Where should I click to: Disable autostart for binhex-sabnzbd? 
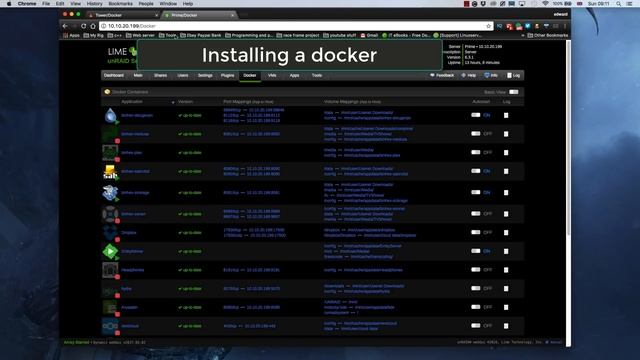(476, 171)
